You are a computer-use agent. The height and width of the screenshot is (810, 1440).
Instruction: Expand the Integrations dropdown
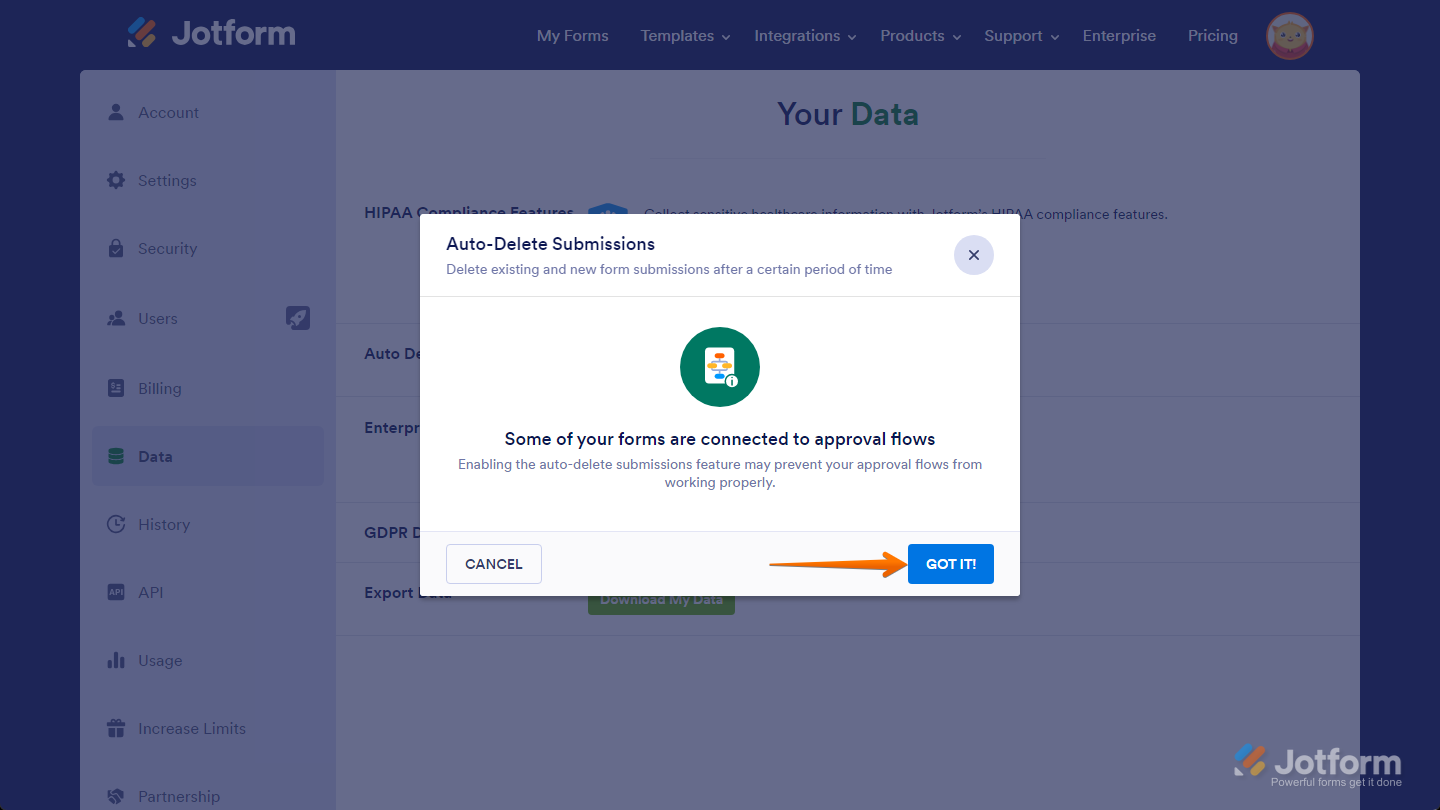(x=797, y=36)
